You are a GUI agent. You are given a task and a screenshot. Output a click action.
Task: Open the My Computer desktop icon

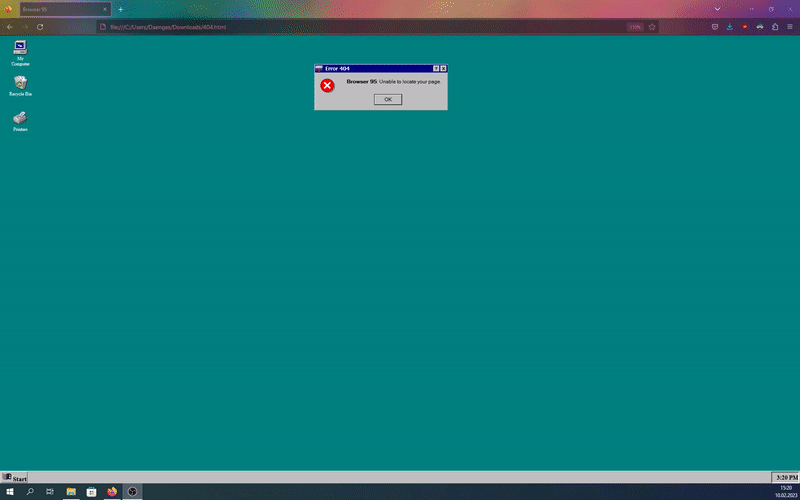click(x=20, y=53)
